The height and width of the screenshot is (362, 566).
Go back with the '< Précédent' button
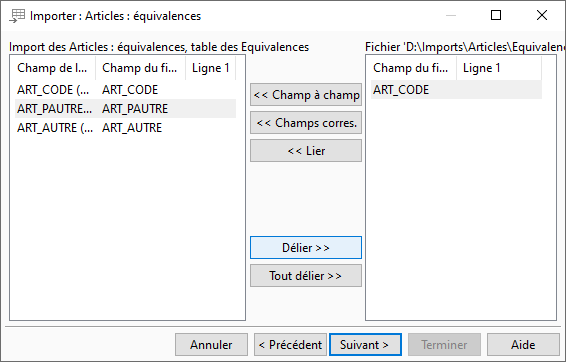click(x=290, y=345)
